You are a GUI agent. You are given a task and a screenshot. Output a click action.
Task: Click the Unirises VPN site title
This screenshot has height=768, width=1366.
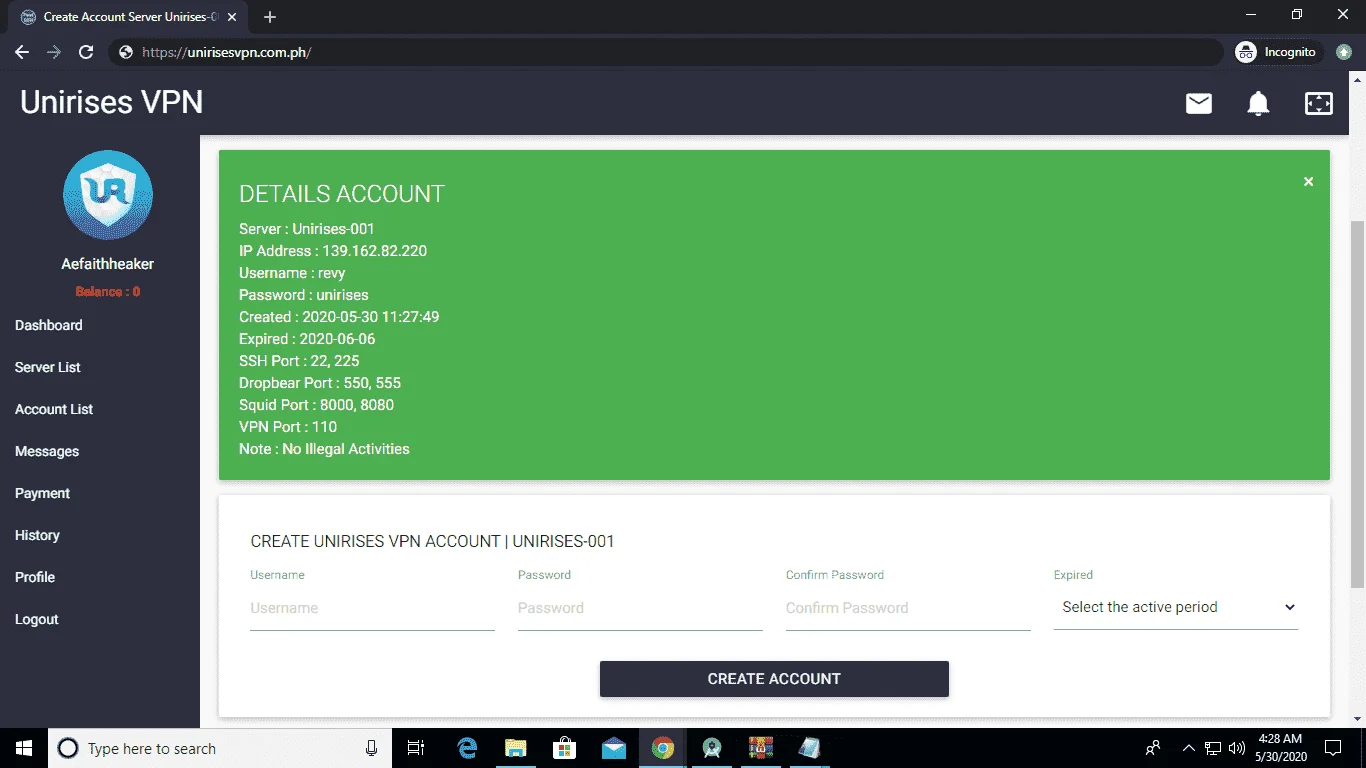112,102
